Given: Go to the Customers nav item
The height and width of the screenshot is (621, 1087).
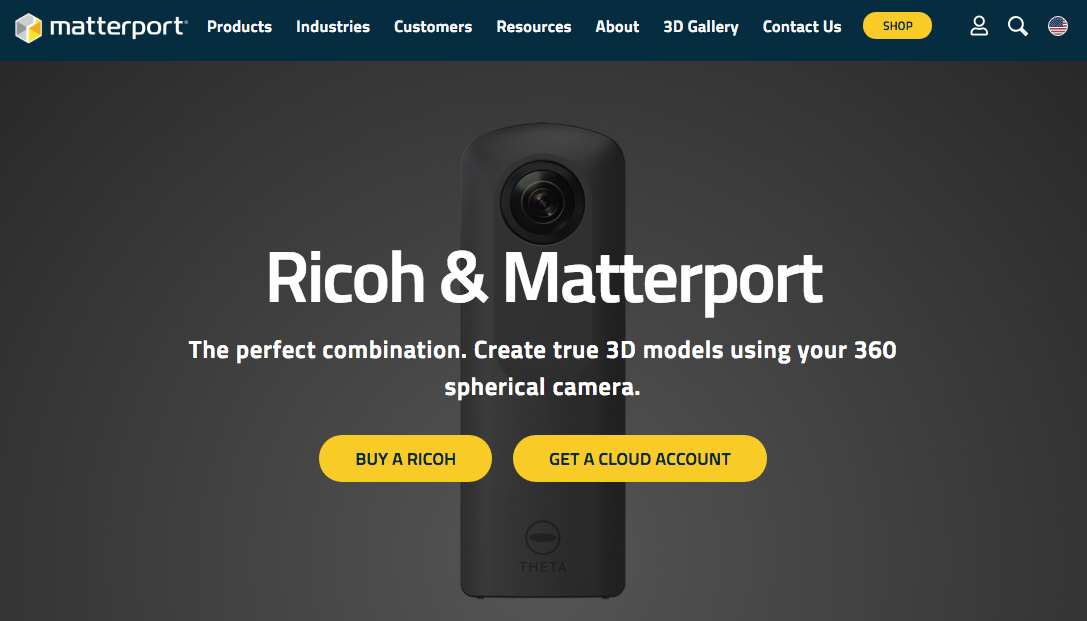Looking at the screenshot, I should click(x=433, y=27).
